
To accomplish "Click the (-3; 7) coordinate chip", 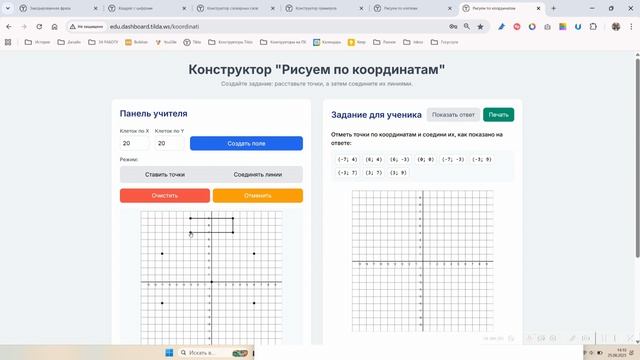I will (347, 173).
